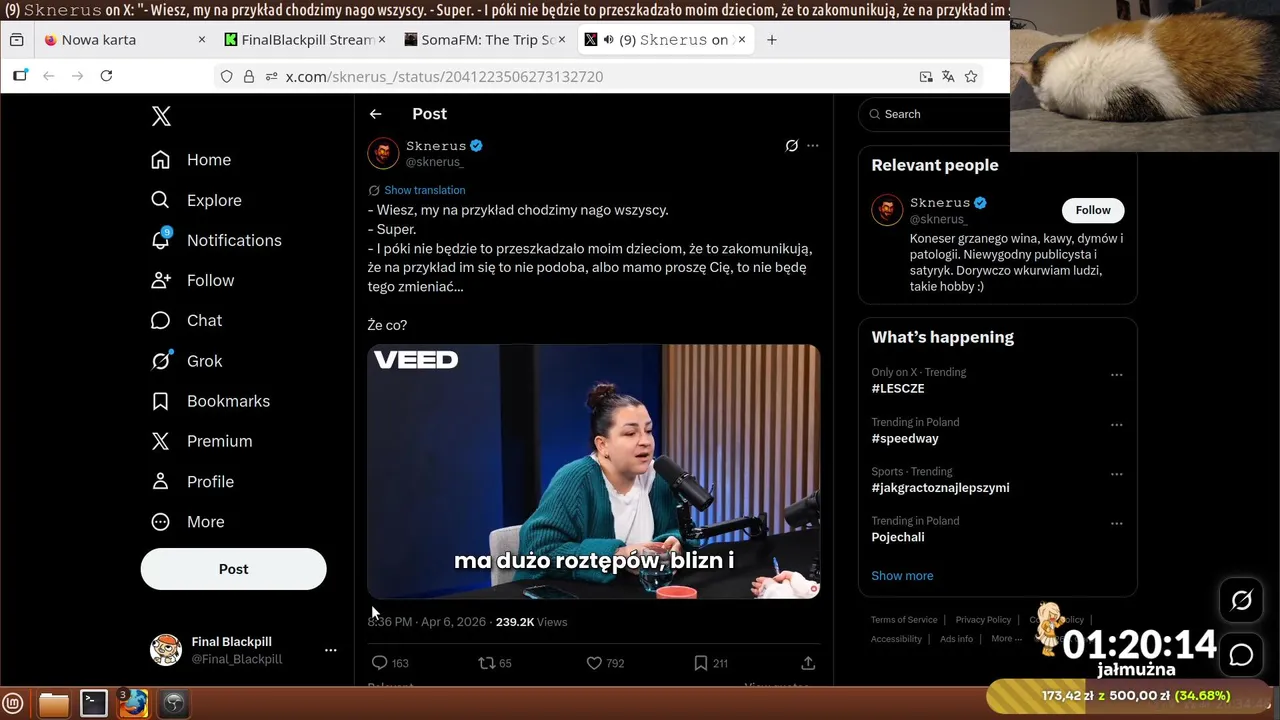Image resolution: width=1280 pixels, height=720 pixels.
Task: Click the share icon under the post
Action: (808, 663)
